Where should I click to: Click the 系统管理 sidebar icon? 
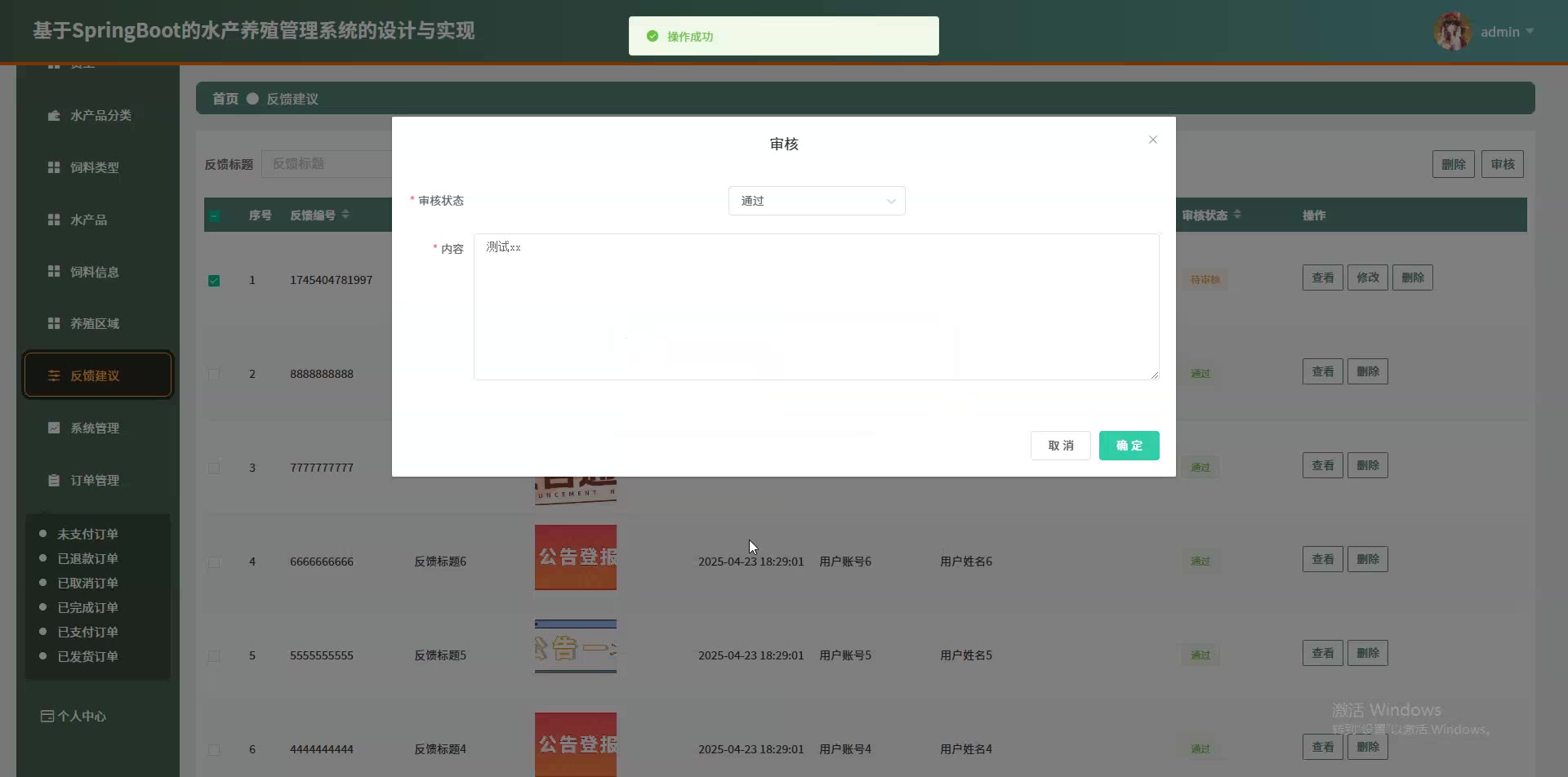coord(54,428)
